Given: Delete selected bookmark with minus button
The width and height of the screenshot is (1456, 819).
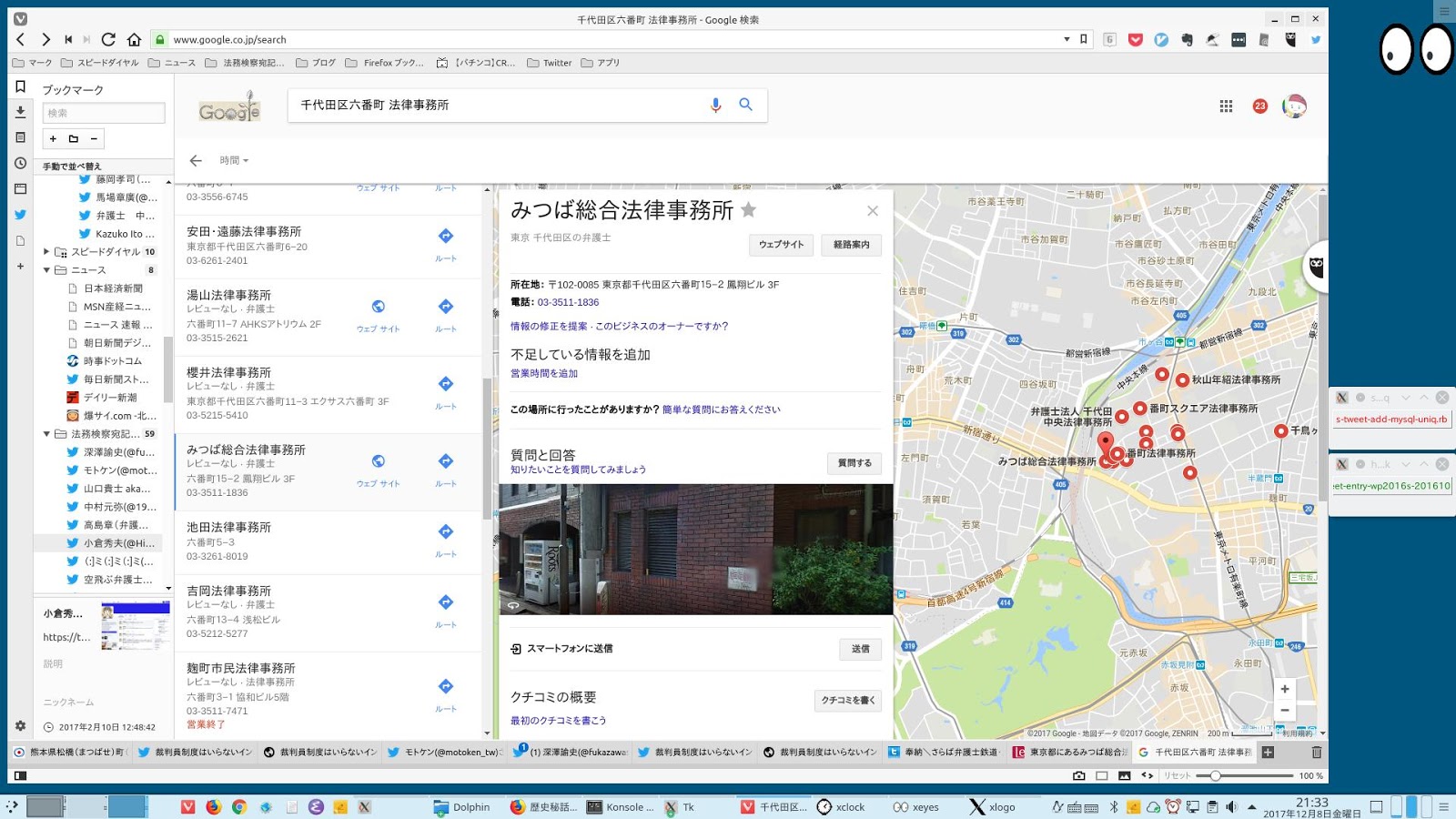Looking at the screenshot, I should coord(94,138).
